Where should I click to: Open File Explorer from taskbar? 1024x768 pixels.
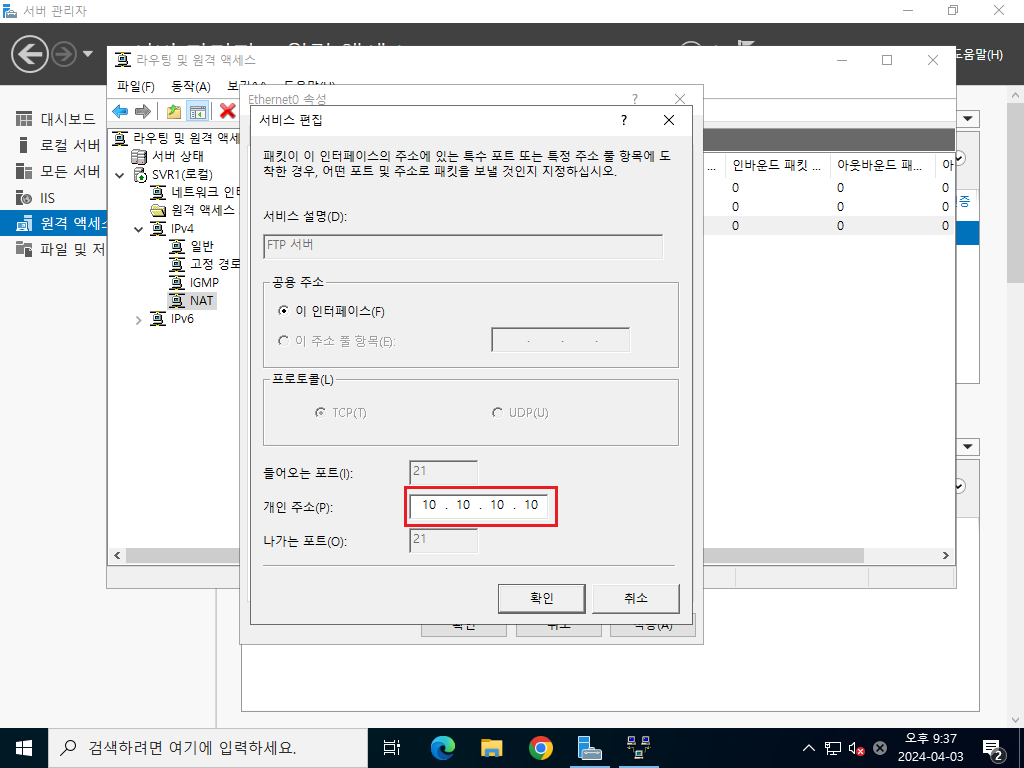click(492, 748)
